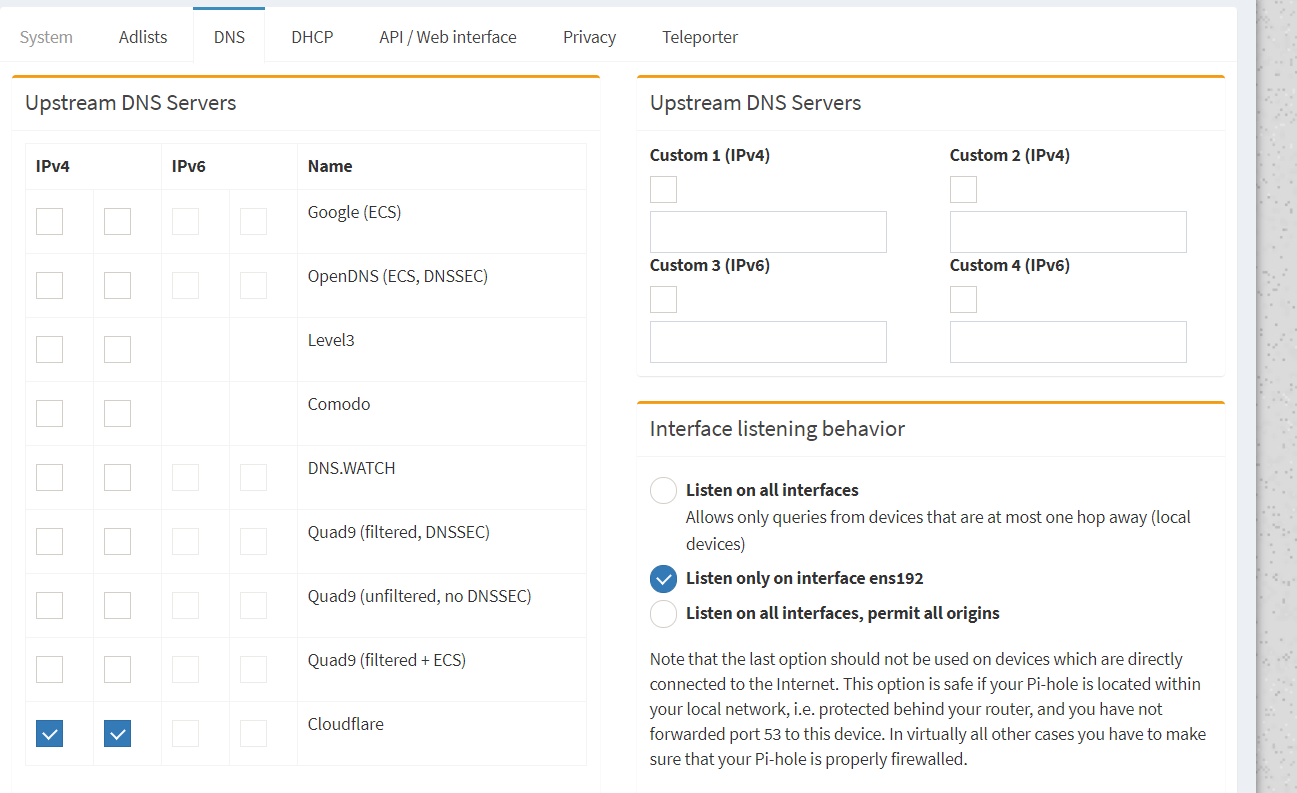The image size is (1297, 793).
Task: Open the Teleporter tab
Action: [x=700, y=37]
